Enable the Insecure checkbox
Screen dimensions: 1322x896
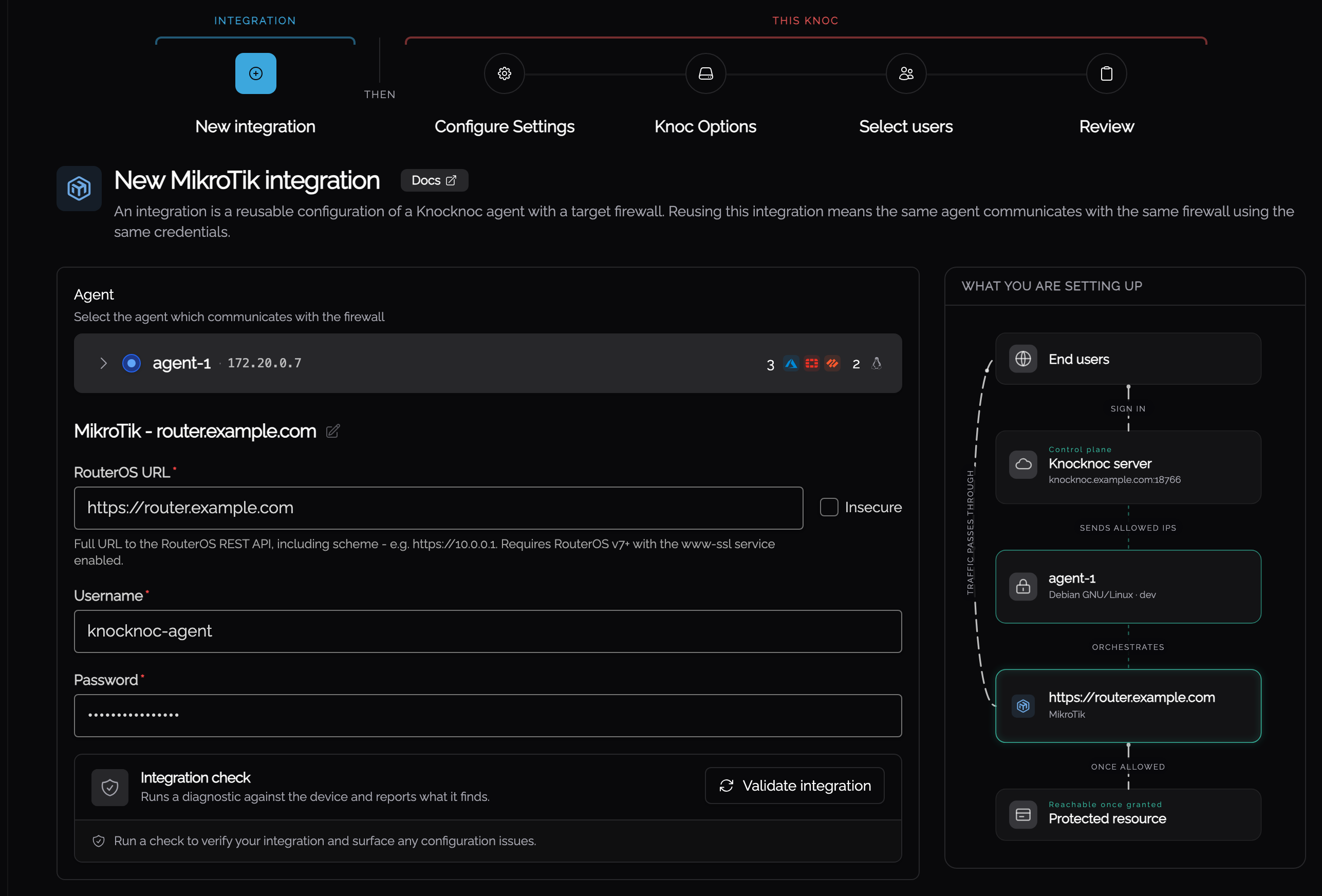[x=829, y=507]
